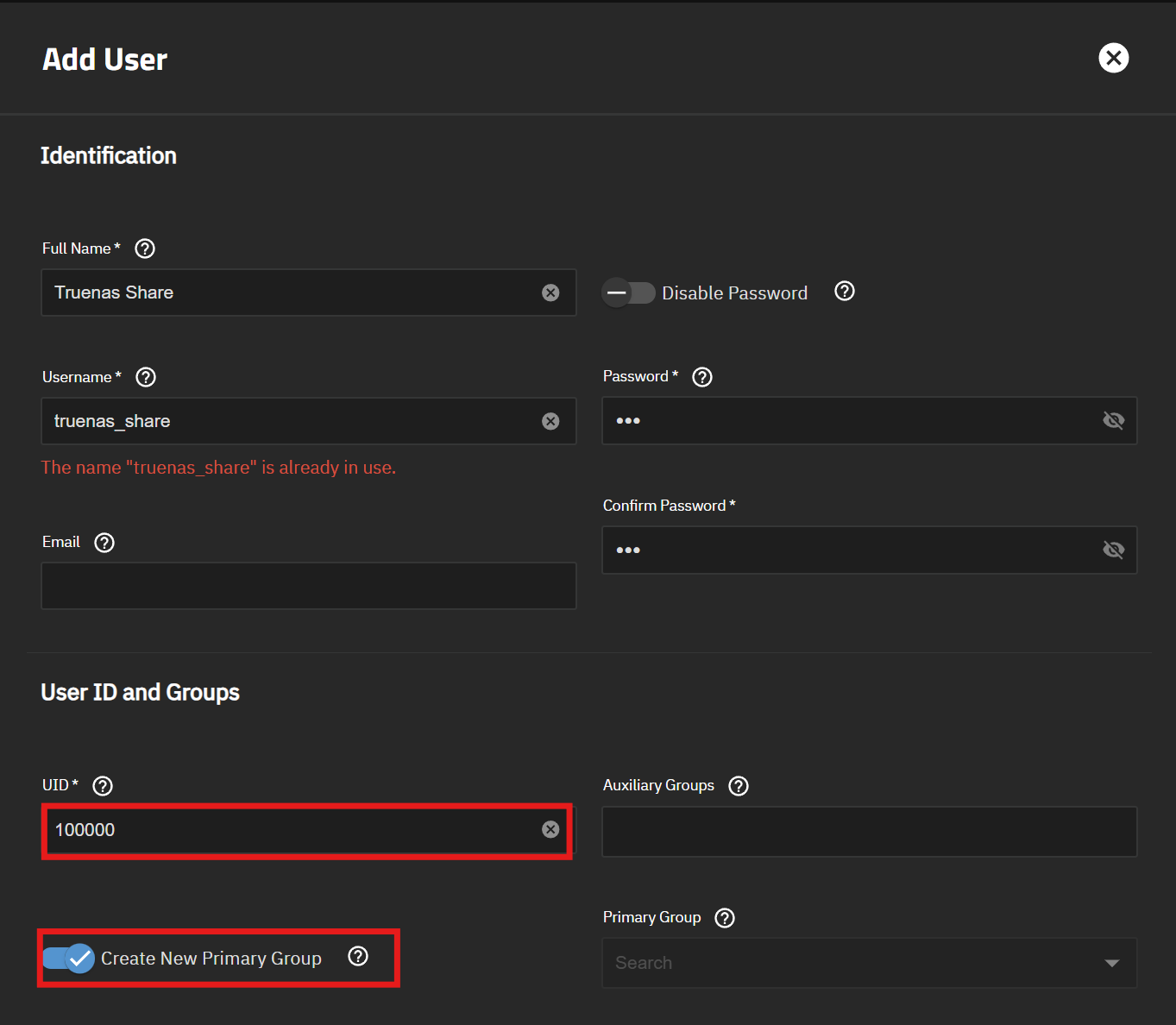Open help tooltip for Username
1176x1025 pixels.
click(146, 377)
